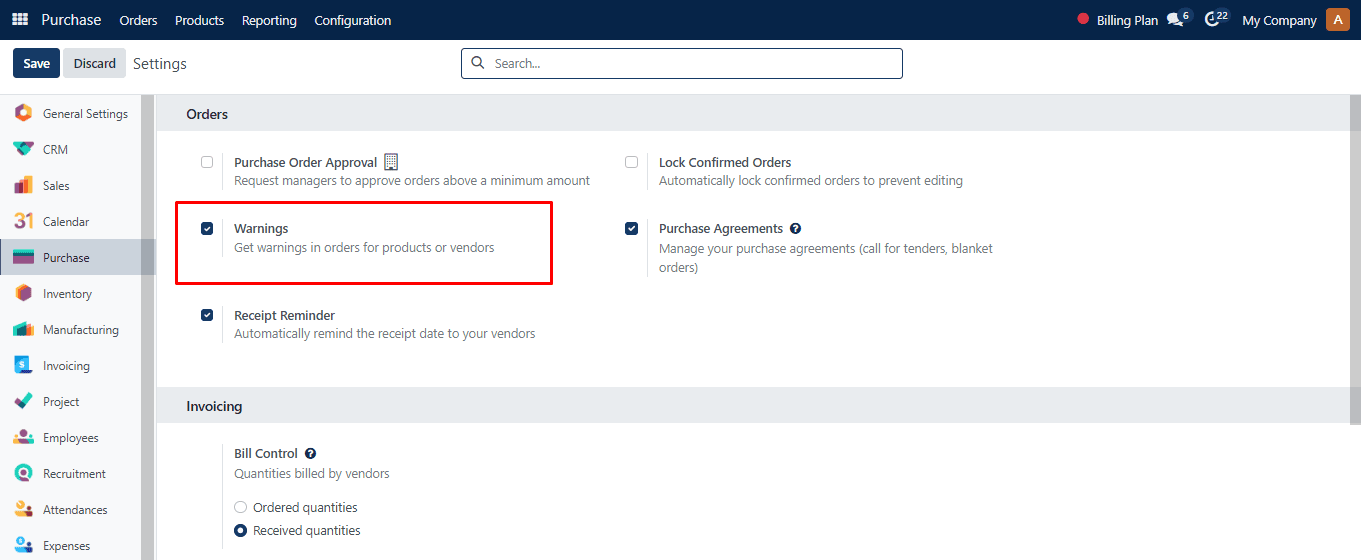Open the Products menu
Viewport: 1361px width, 560px height.
click(x=199, y=20)
